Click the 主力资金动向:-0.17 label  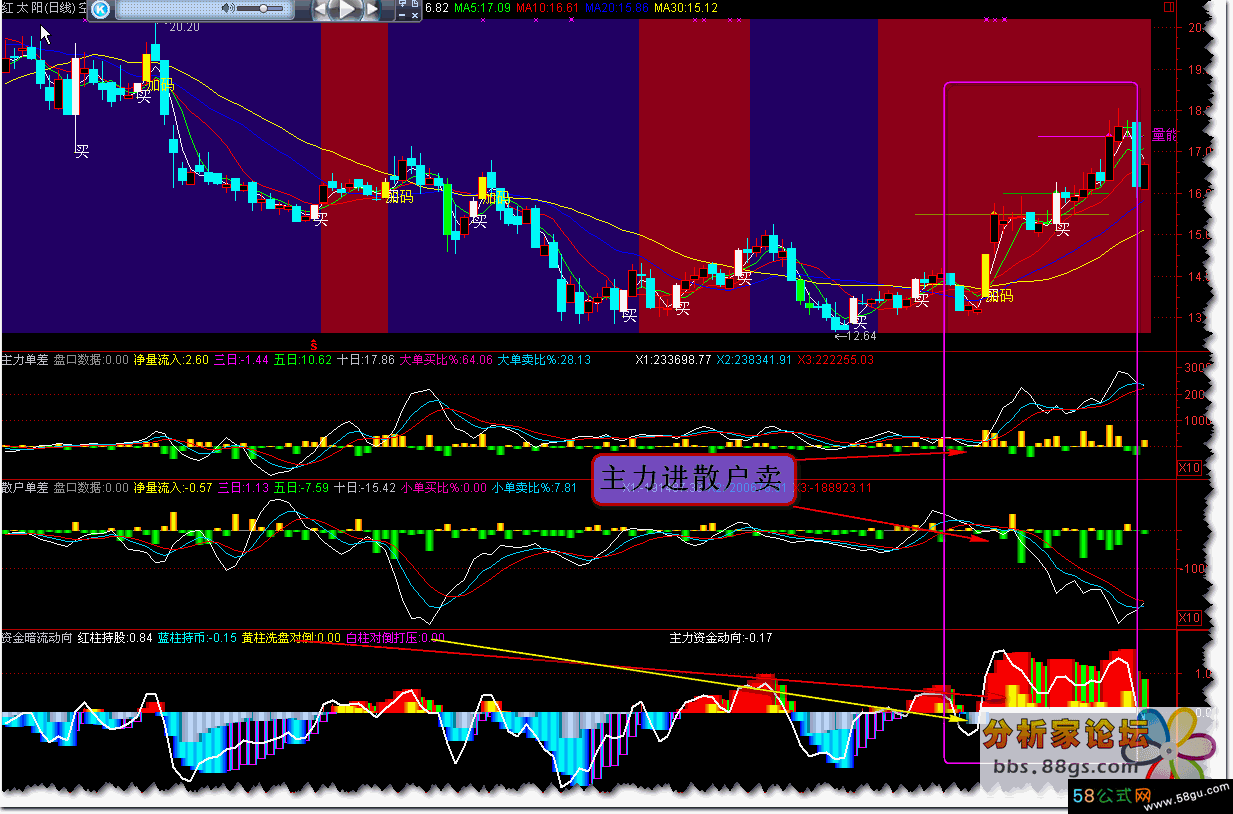coord(721,637)
